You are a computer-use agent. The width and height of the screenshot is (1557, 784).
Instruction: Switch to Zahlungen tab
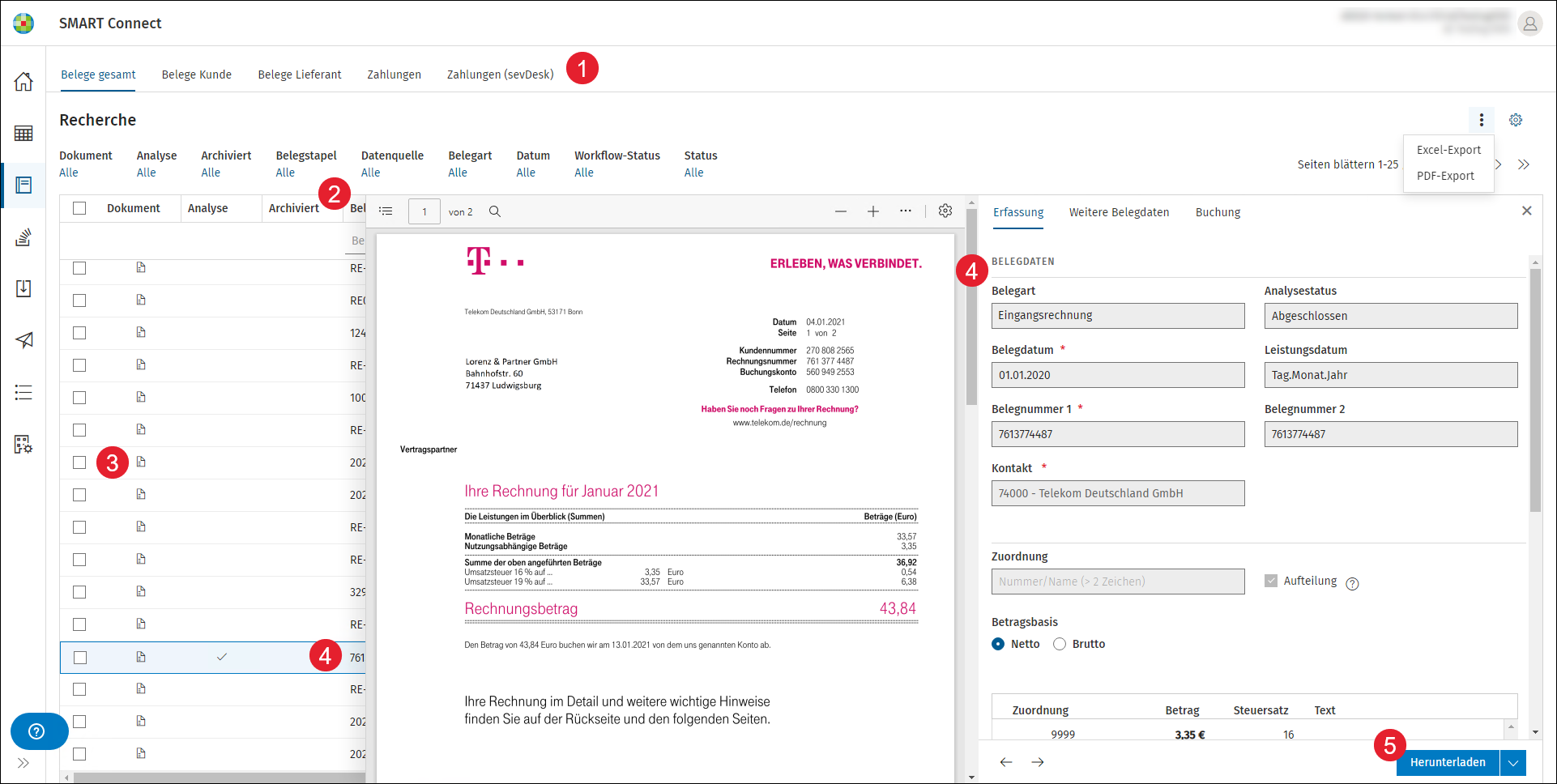[394, 75]
